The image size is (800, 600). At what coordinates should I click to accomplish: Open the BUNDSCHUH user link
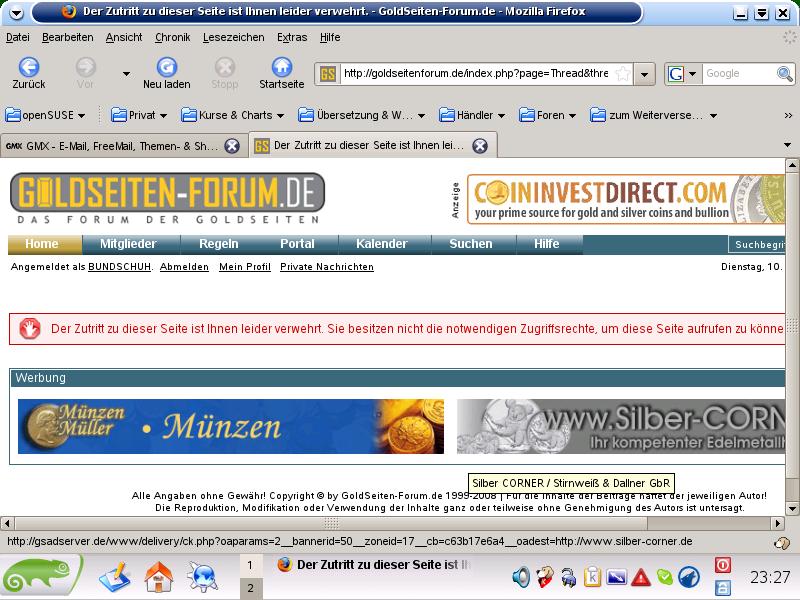[x=119, y=267]
